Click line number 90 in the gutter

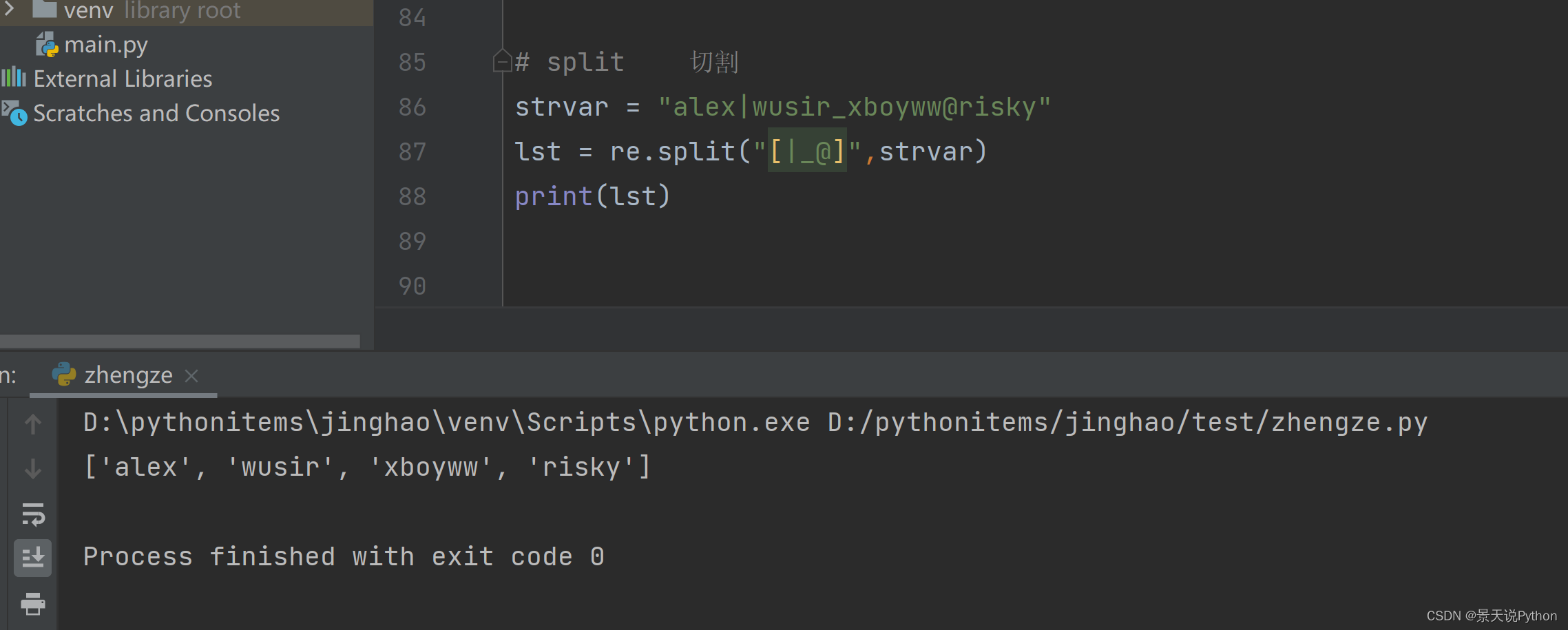point(412,286)
